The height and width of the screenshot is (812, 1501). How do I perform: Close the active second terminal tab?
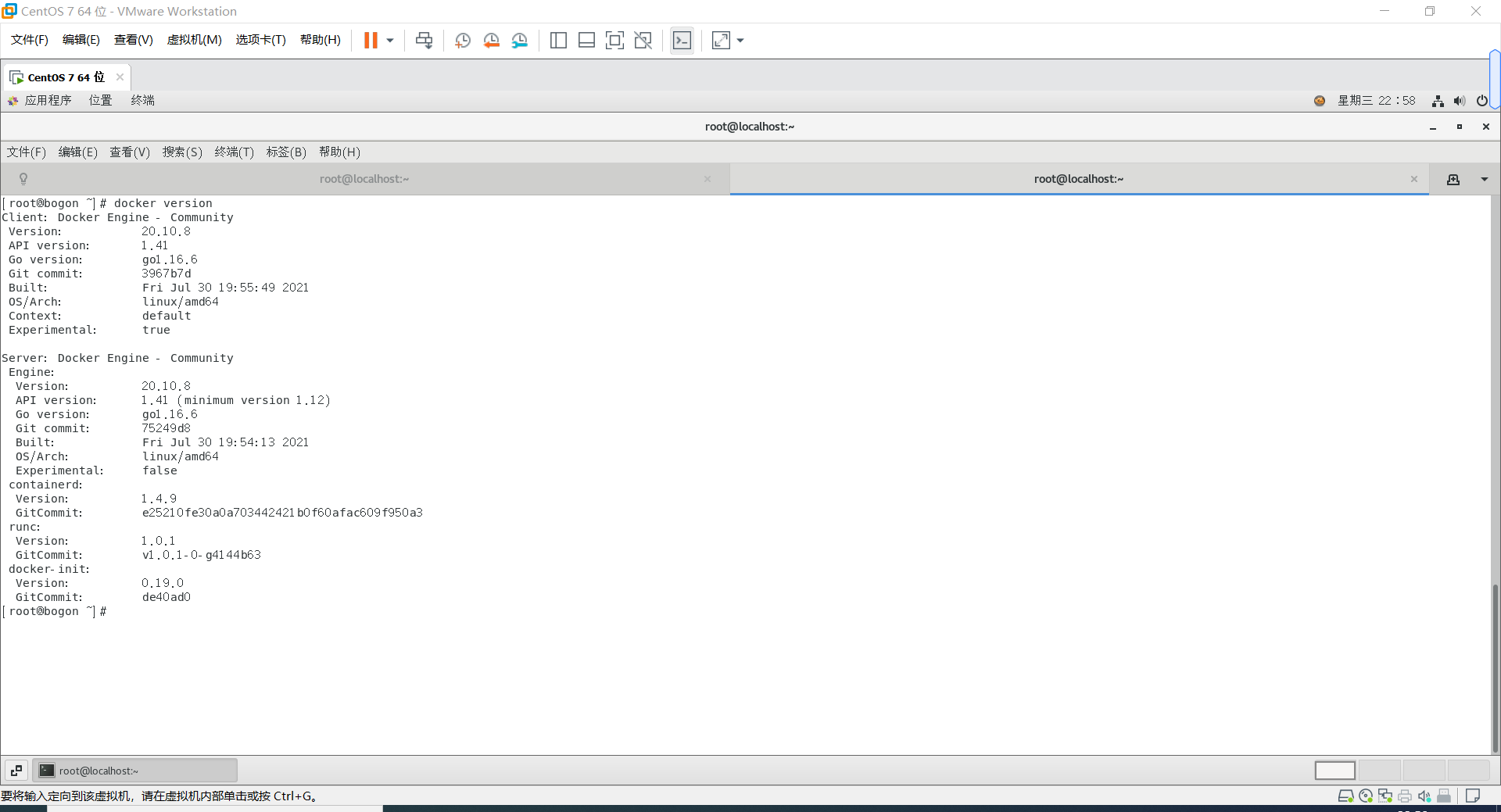1414,179
